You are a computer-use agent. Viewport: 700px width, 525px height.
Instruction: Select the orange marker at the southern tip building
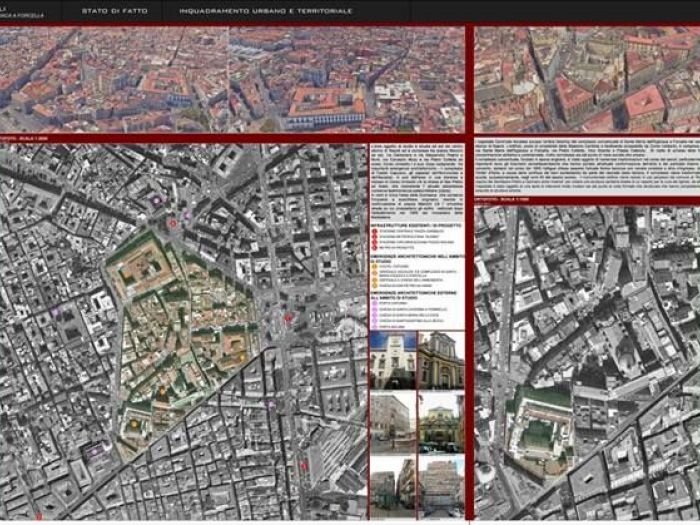tap(134, 424)
